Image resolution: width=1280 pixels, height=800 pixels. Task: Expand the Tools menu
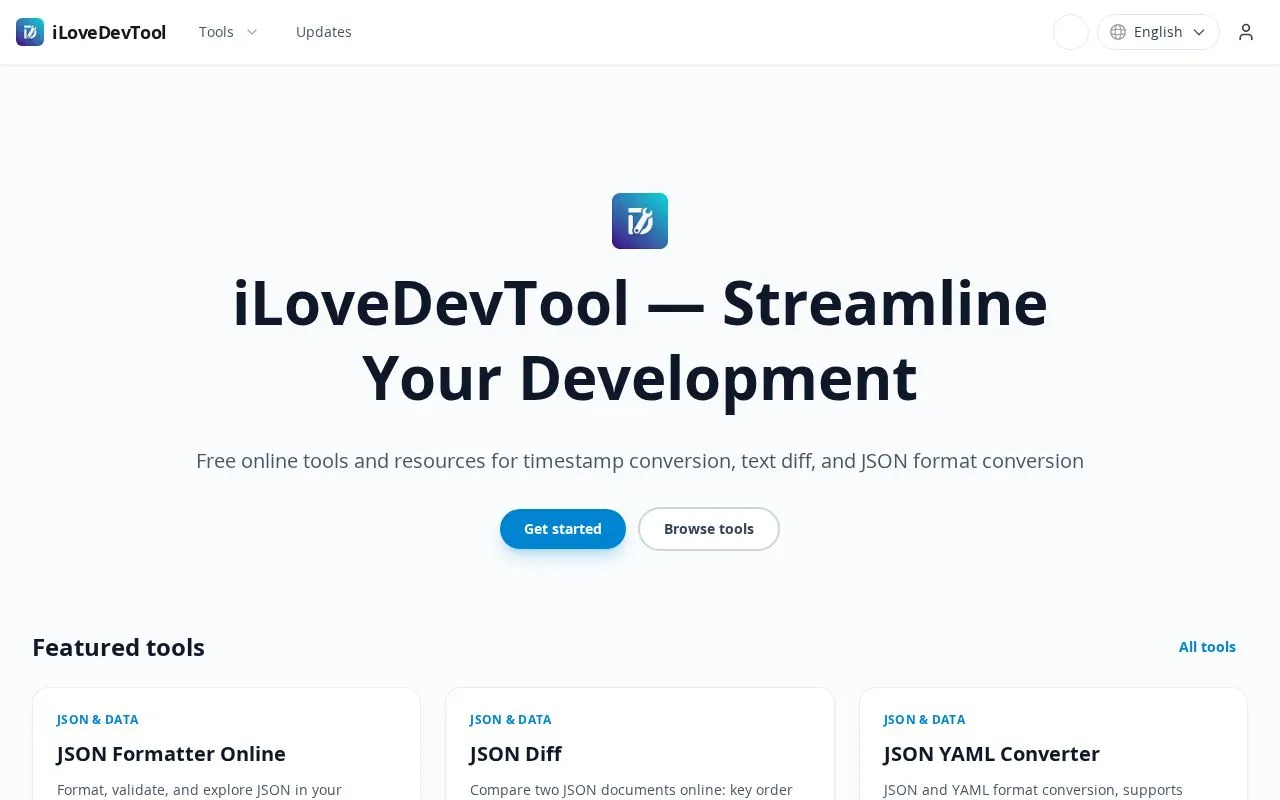pyautogui.click(x=228, y=32)
